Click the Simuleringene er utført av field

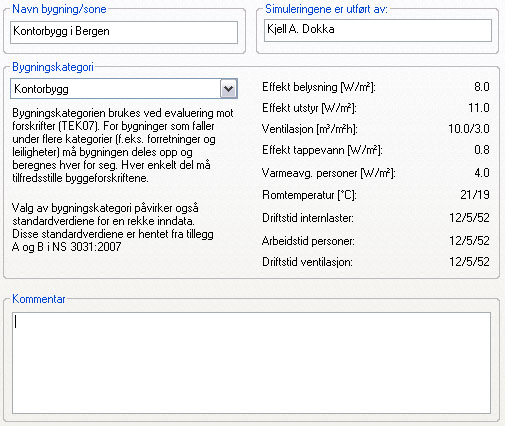(378, 30)
